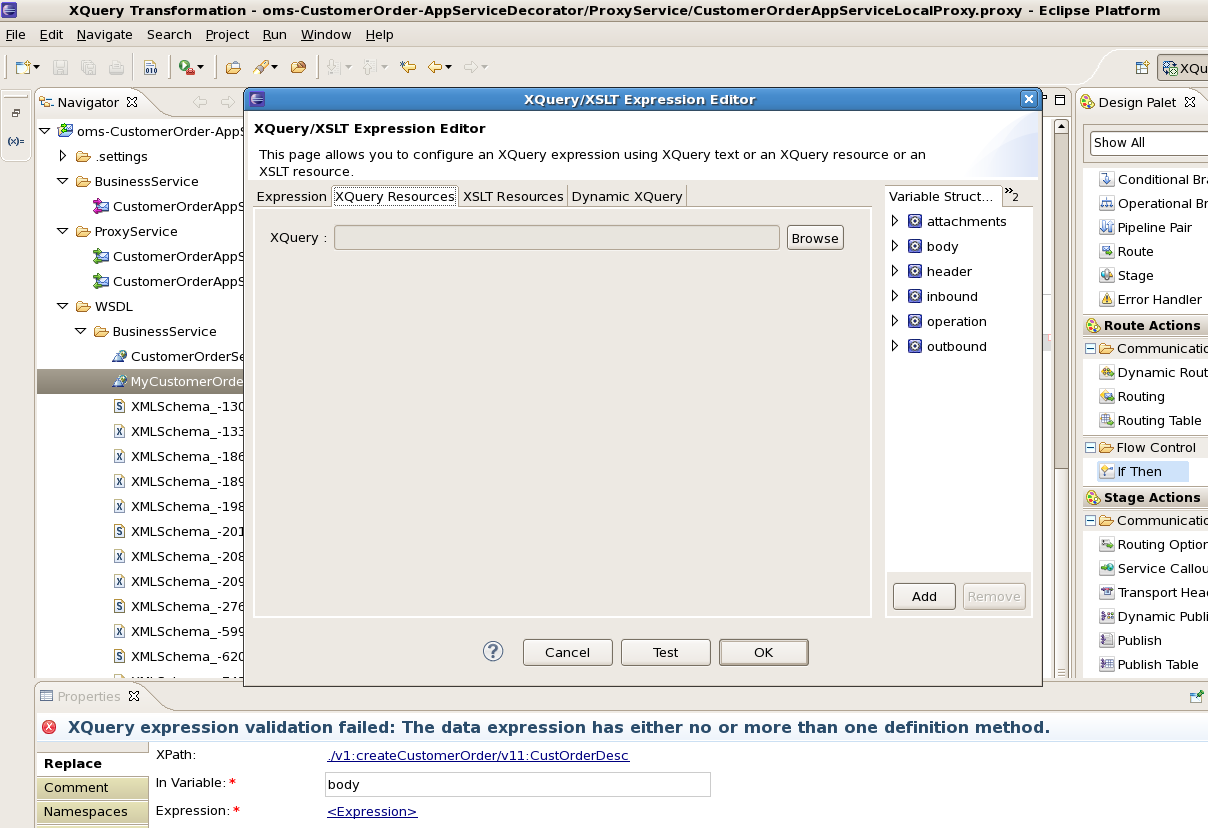Expand the inbound variable node
This screenshot has width=1208, height=828.
(895, 296)
